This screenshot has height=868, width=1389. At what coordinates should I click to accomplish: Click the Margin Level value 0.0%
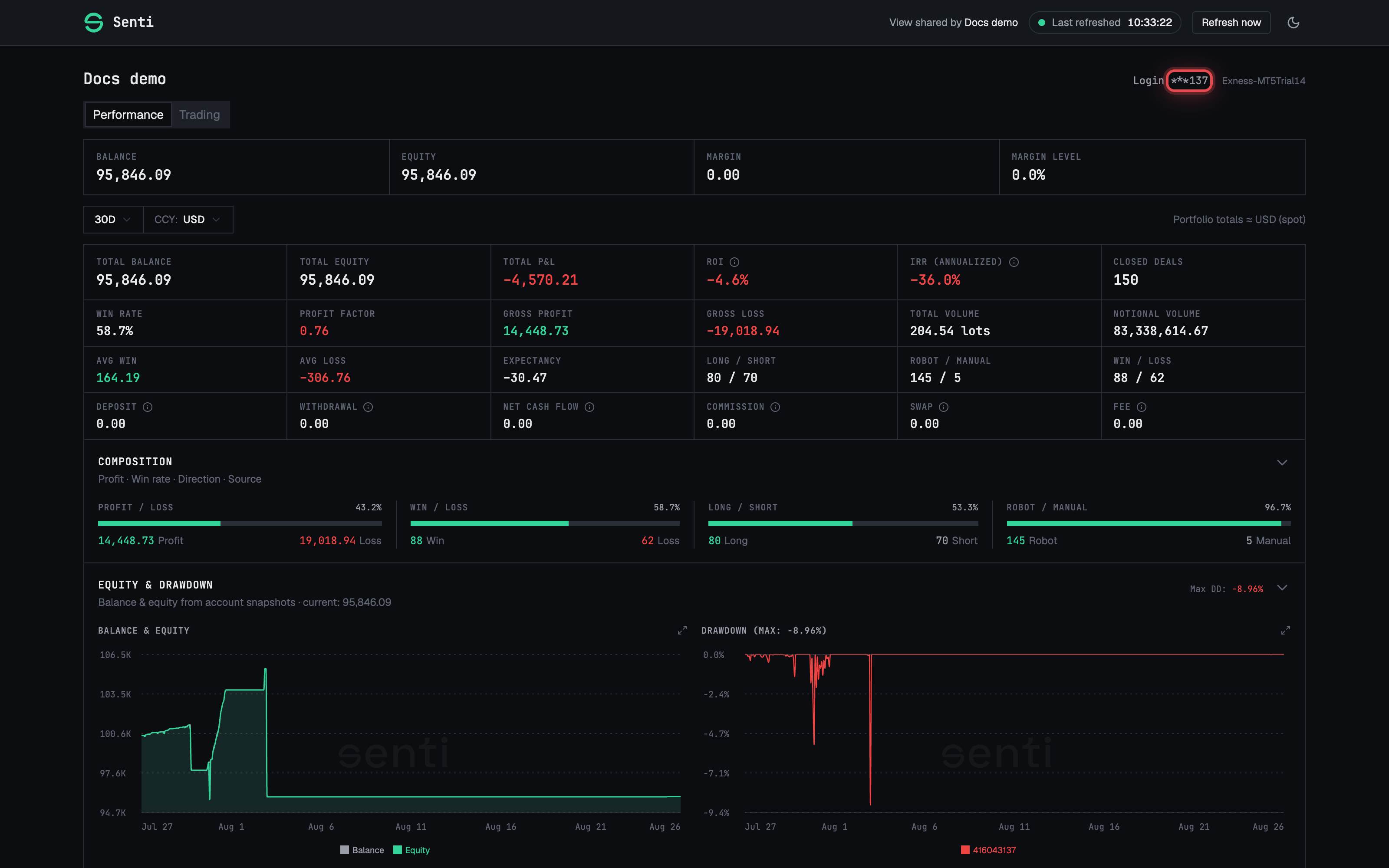pos(1028,175)
